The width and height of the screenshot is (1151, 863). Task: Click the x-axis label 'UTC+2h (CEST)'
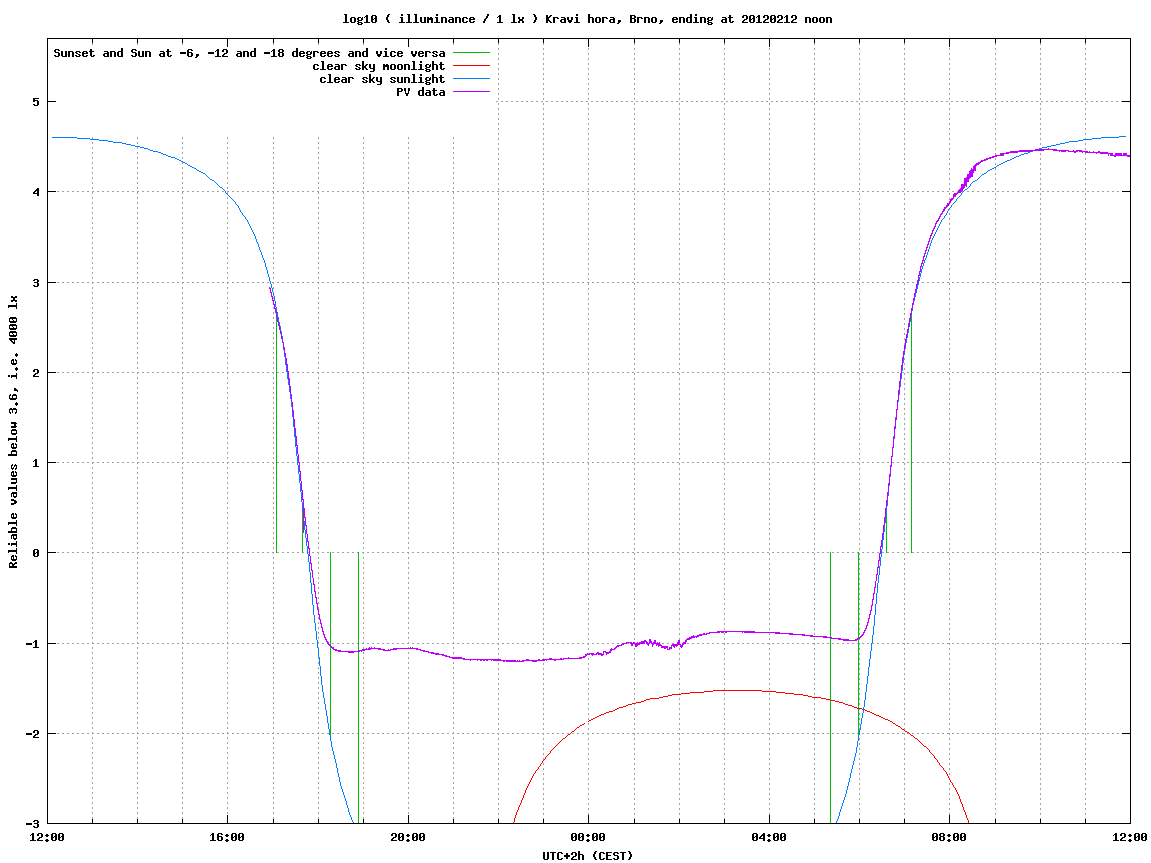(x=587, y=856)
